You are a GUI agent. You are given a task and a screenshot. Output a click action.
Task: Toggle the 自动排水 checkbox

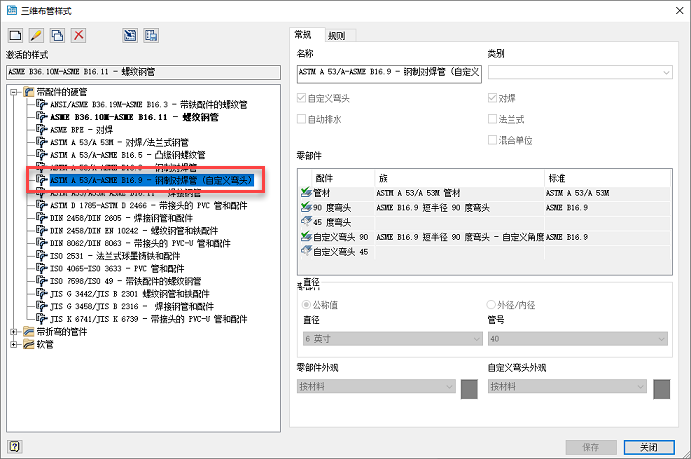(301, 119)
